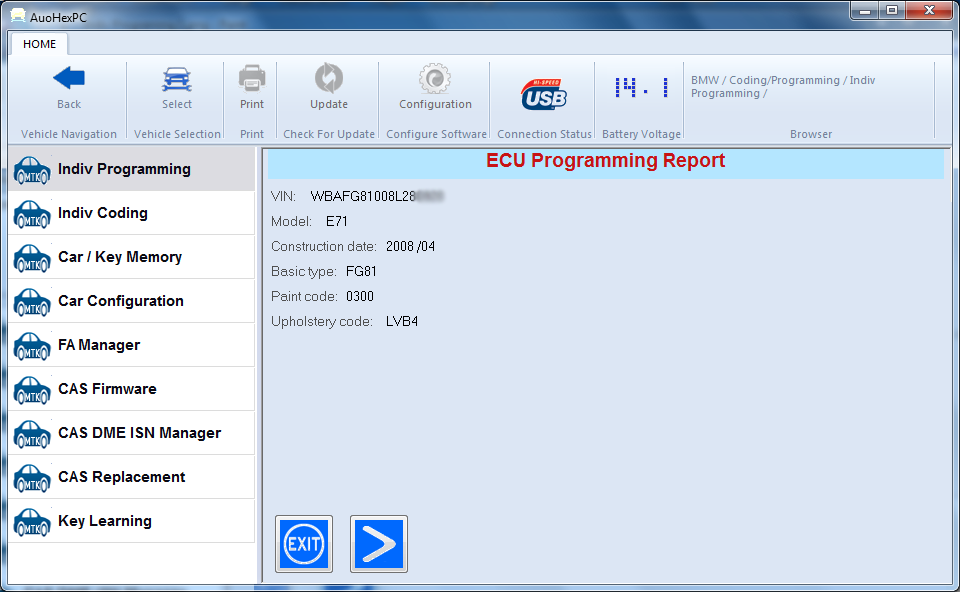
Task: Click the Model value E71
Action: [337, 222]
